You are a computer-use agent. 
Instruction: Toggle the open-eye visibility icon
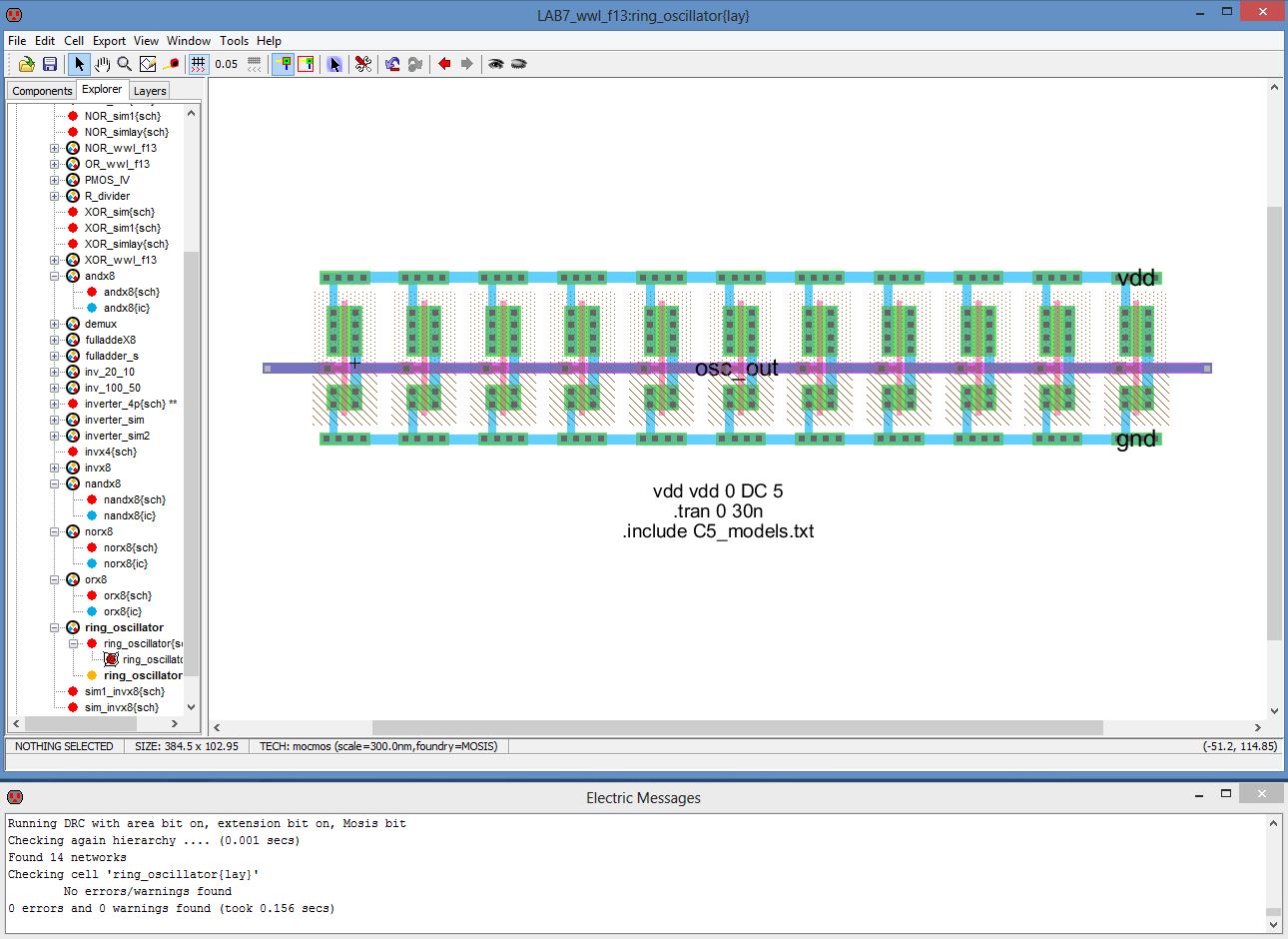tap(495, 64)
